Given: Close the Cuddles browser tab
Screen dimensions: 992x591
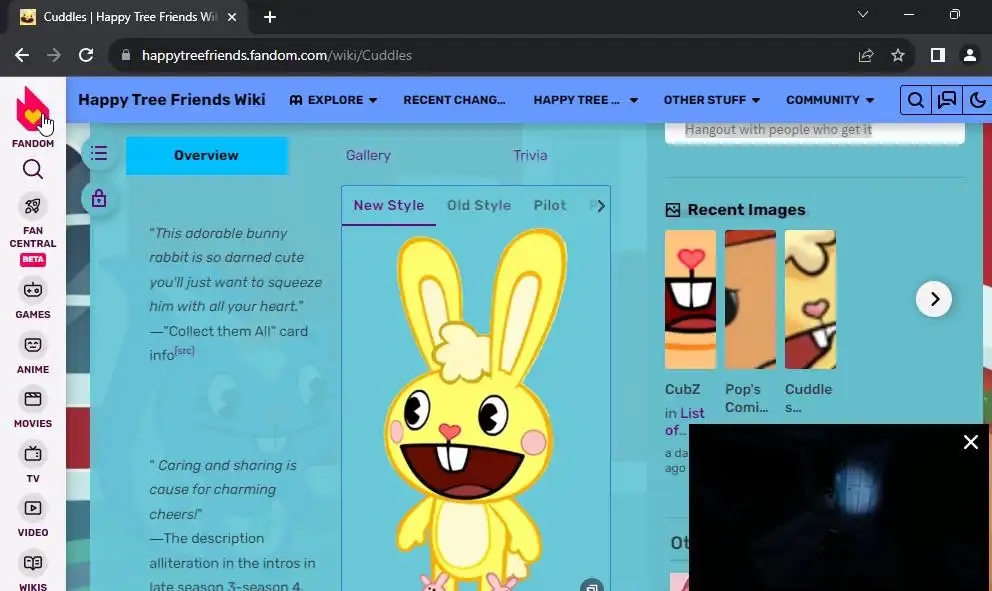Looking at the screenshot, I should pyautogui.click(x=232, y=17).
